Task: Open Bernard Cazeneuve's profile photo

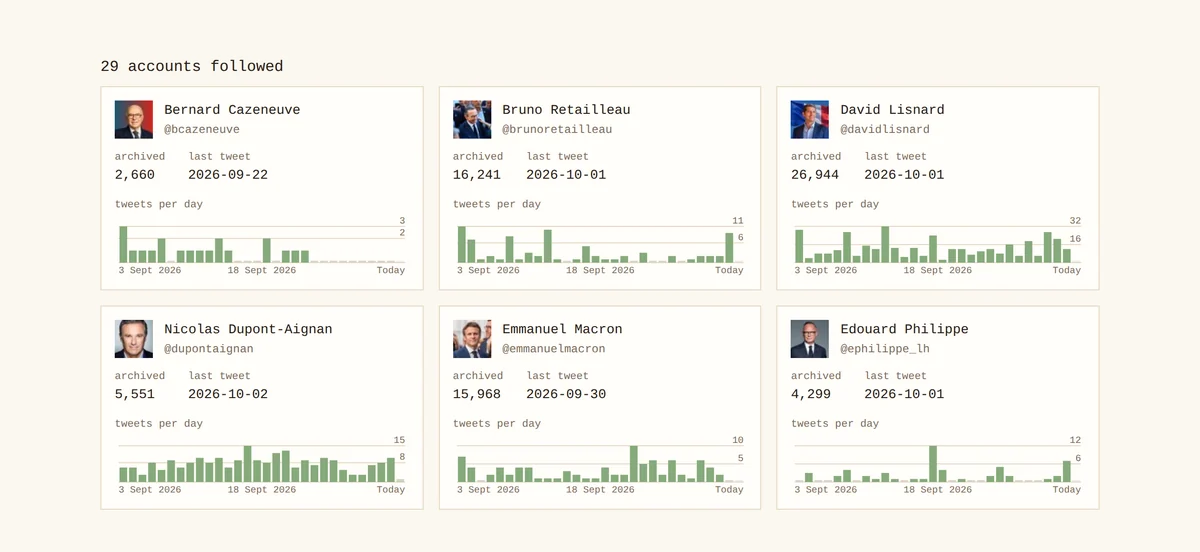Action: [x=134, y=119]
